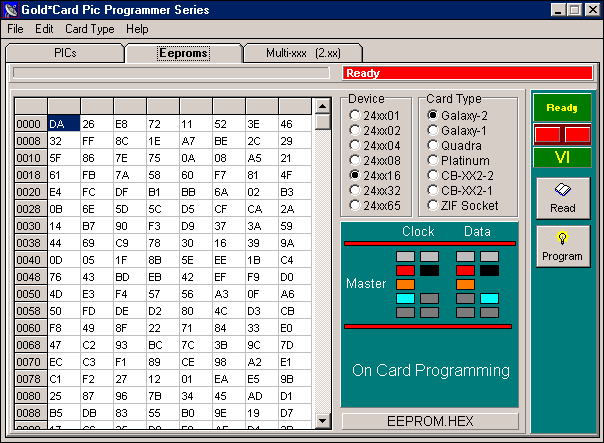This screenshot has width=604, height=443.
Task: Select cell 5F in row 0010
Action: pyautogui.click(x=64, y=158)
